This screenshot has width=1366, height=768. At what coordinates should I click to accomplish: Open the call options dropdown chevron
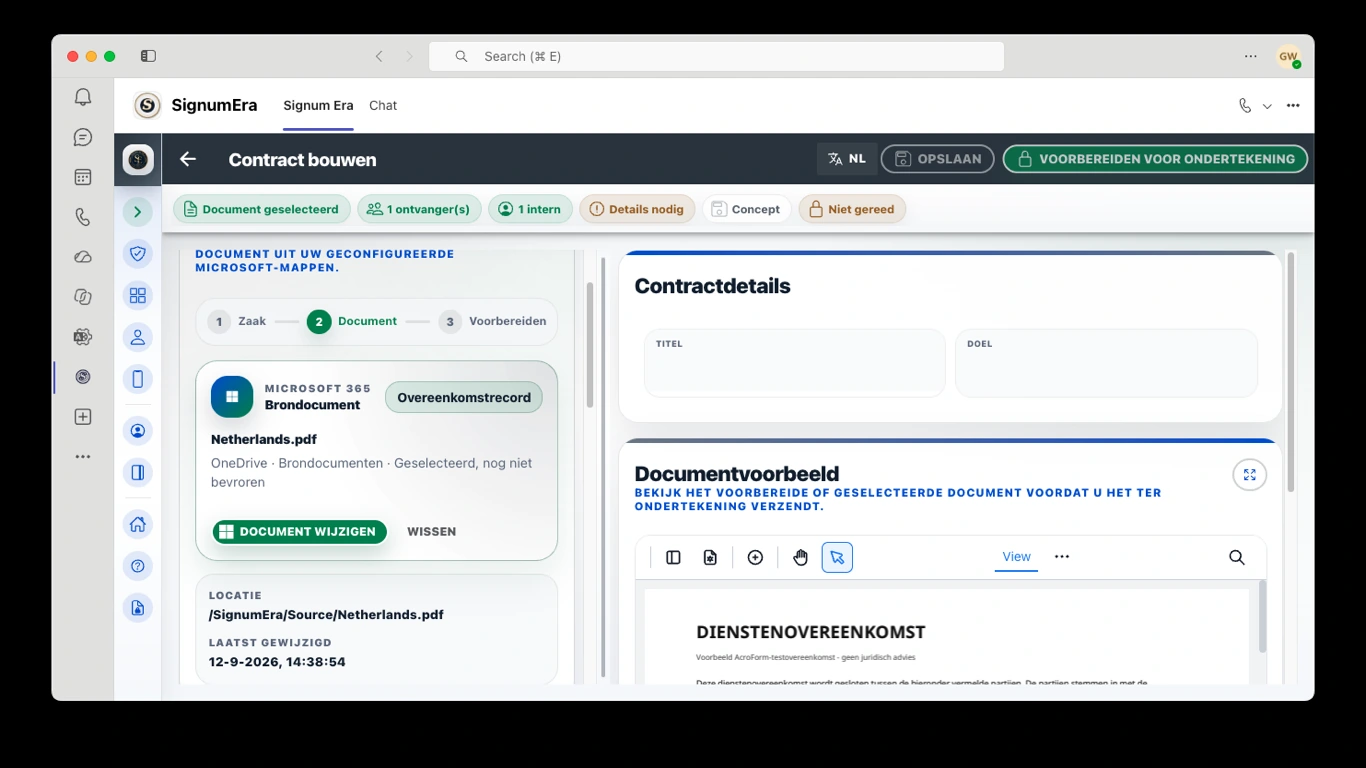1267,106
